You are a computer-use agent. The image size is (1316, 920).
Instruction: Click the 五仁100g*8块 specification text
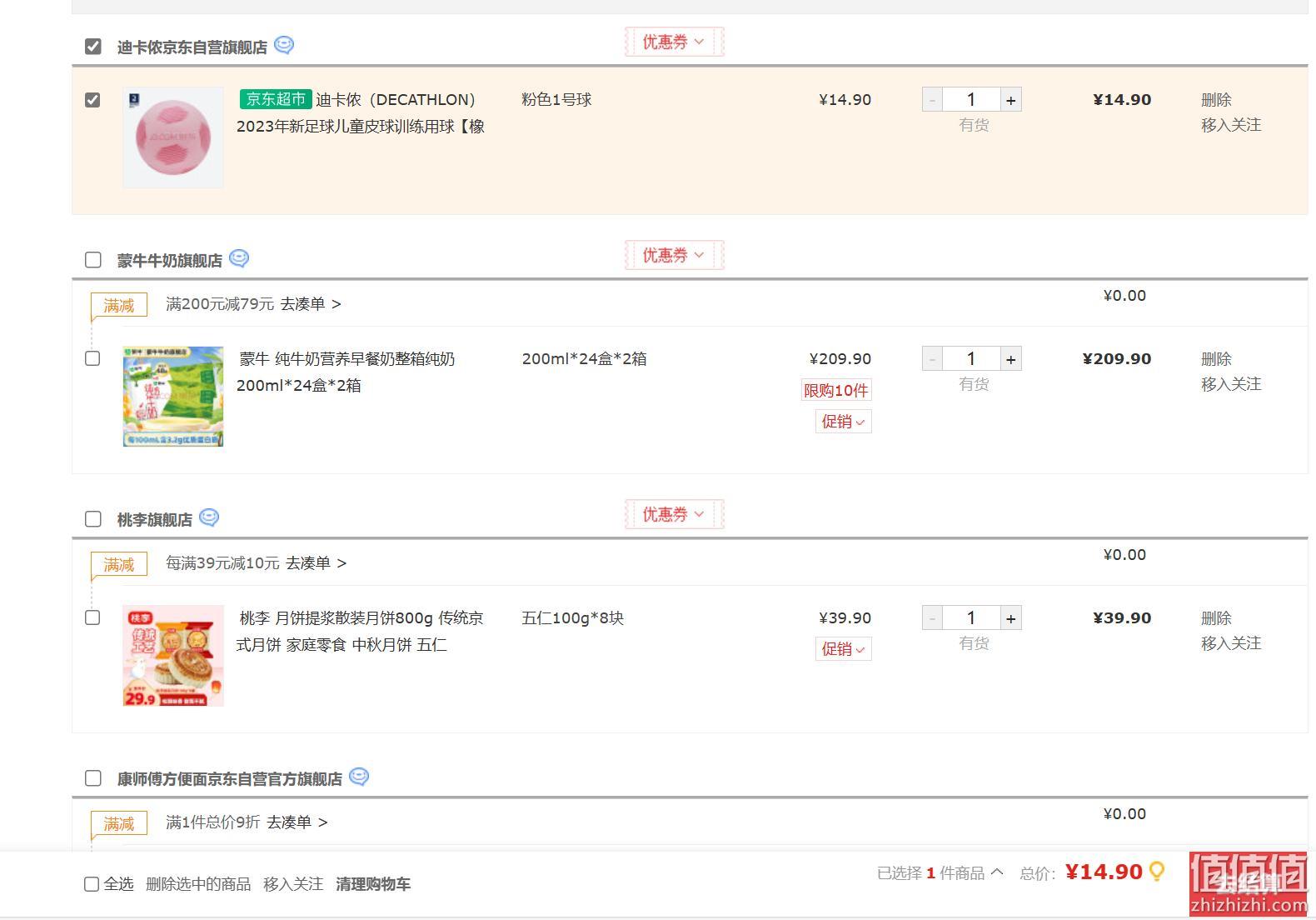pyautogui.click(x=573, y=618)
